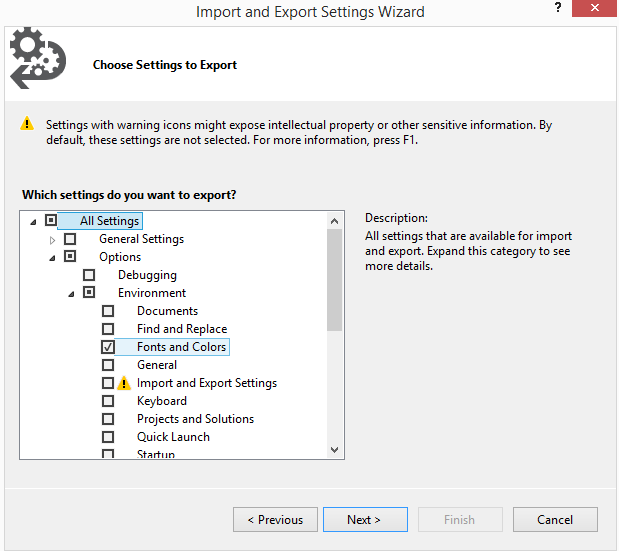This screenshot has width=619, height=551.
Task: Expand the General Settings node
Action: (x=52, y=240)
